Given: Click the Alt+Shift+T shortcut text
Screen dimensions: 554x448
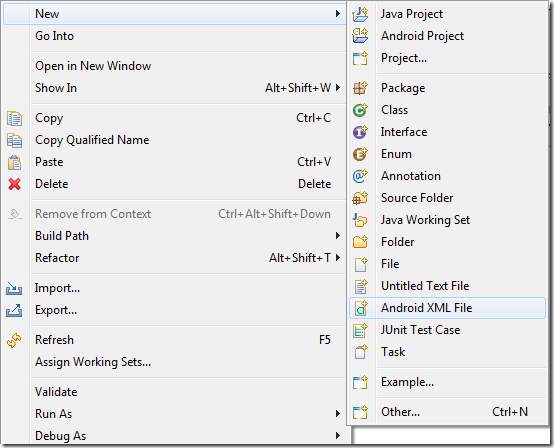Looking at the screenshot, I should point(300,258).
